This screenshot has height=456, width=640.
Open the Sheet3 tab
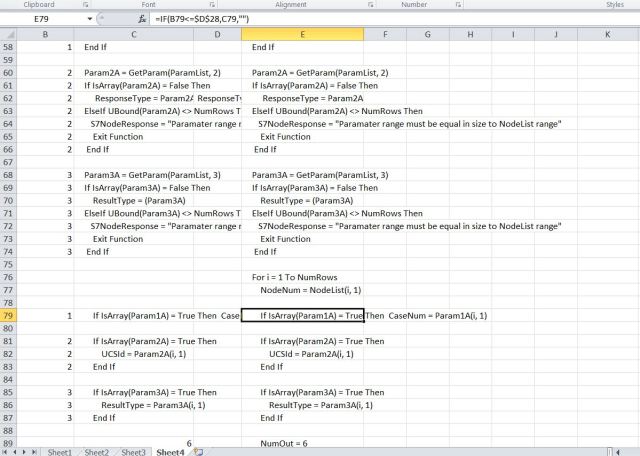pos(133,452)
